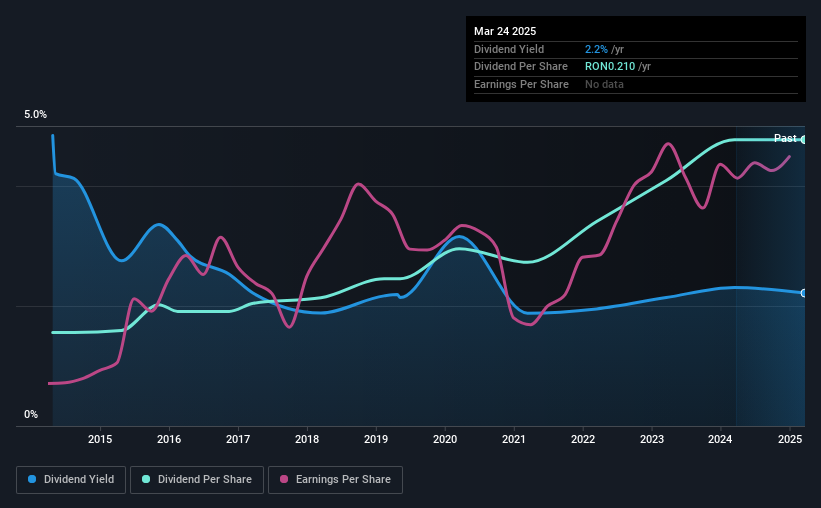Click the blue Dividend Yield legend dot
821x508 pixels.
click(32, 479)
